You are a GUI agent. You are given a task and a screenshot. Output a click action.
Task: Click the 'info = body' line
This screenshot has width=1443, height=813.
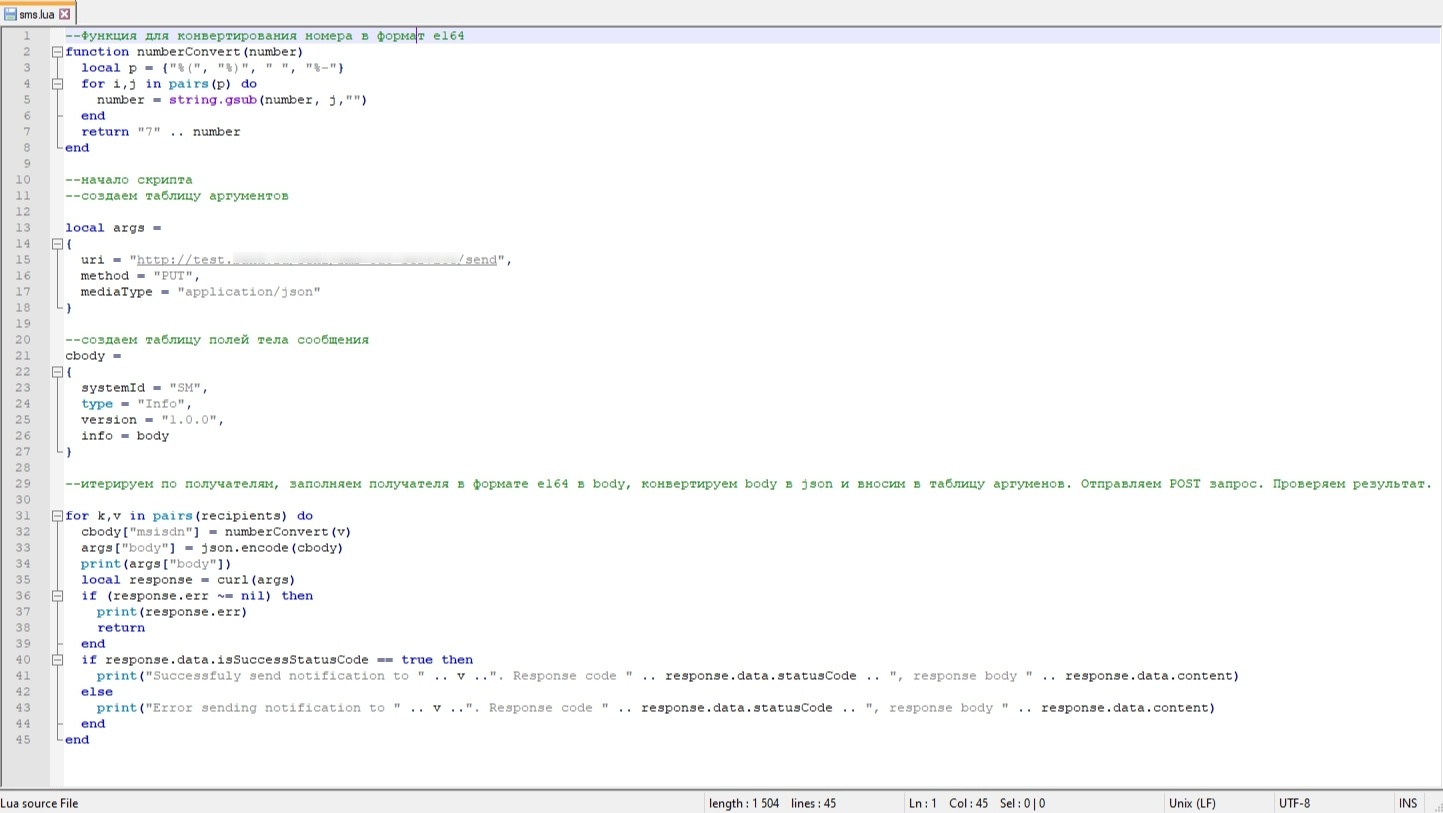[125, 436]
